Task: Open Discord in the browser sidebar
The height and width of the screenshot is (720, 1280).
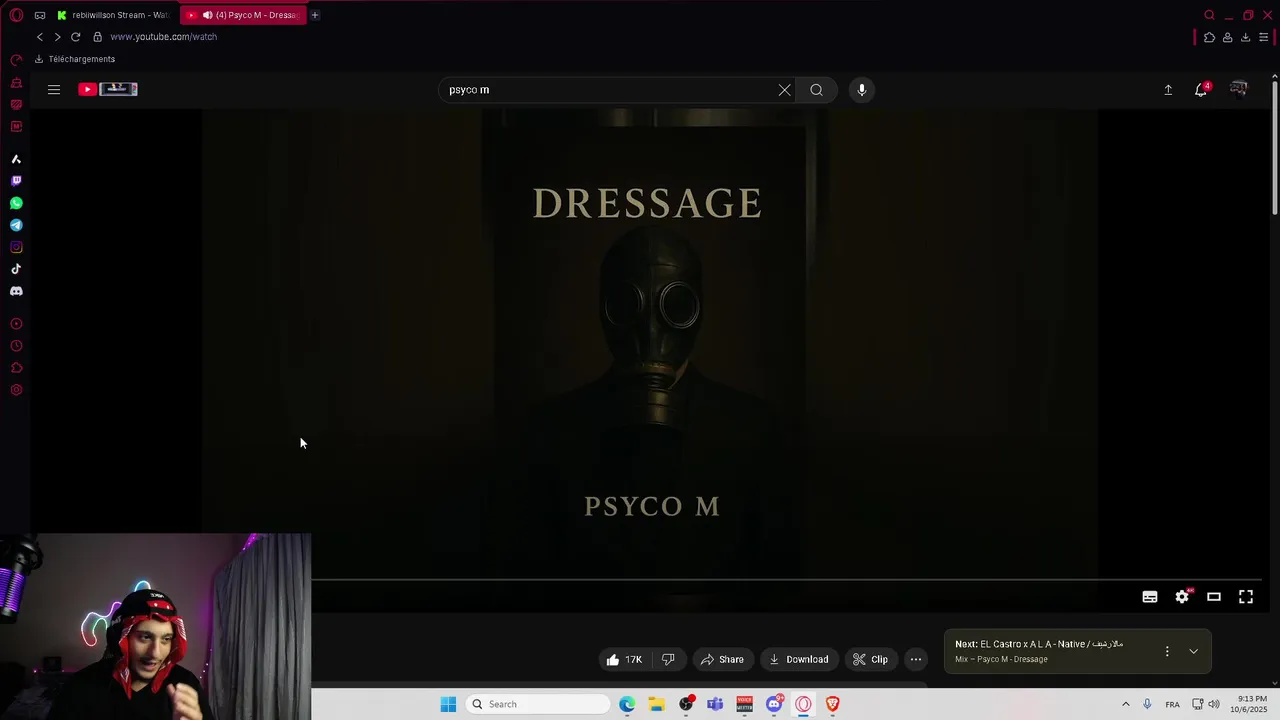Action: click(16, 291)
